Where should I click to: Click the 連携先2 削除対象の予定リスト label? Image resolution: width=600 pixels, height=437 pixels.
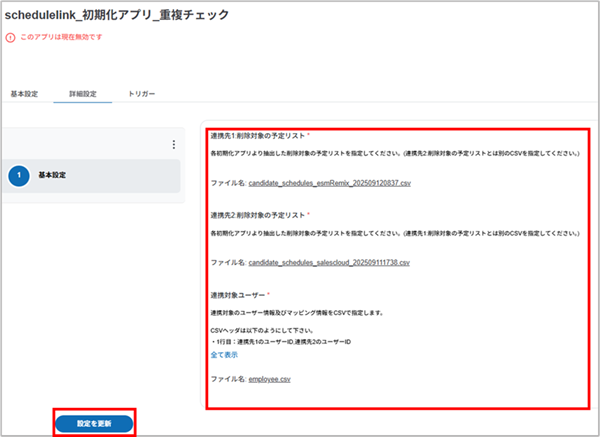point(259,215)
